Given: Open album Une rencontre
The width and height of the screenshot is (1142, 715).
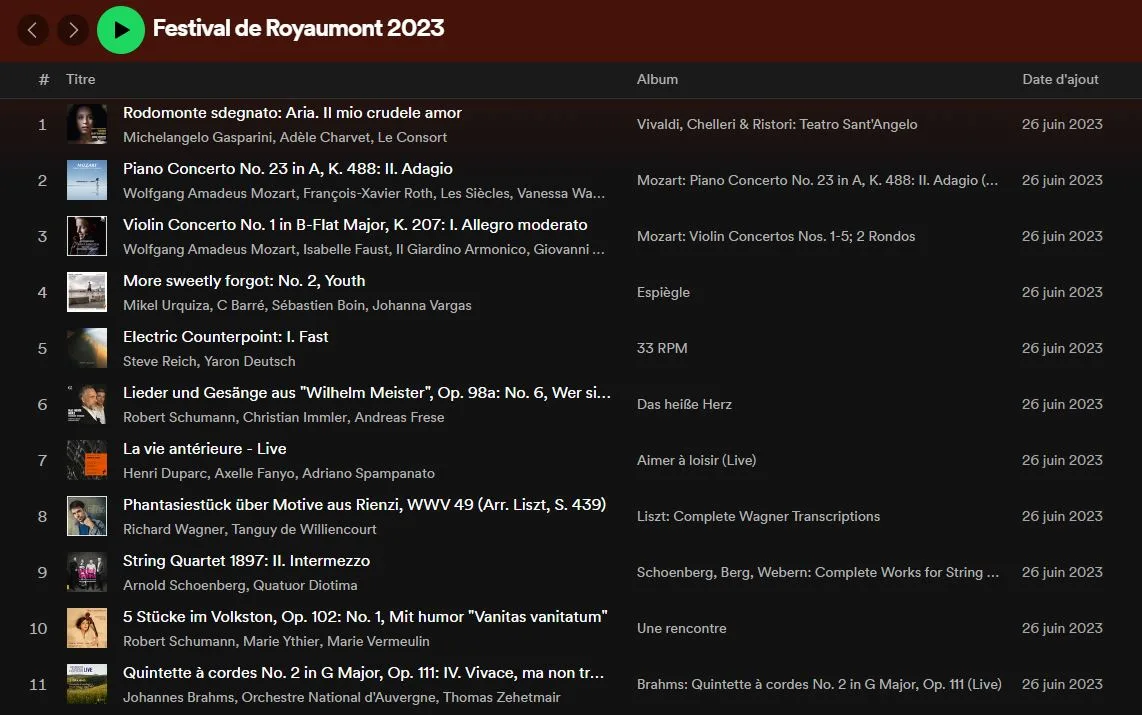Looking at the screenshot, I should [681, 628].
